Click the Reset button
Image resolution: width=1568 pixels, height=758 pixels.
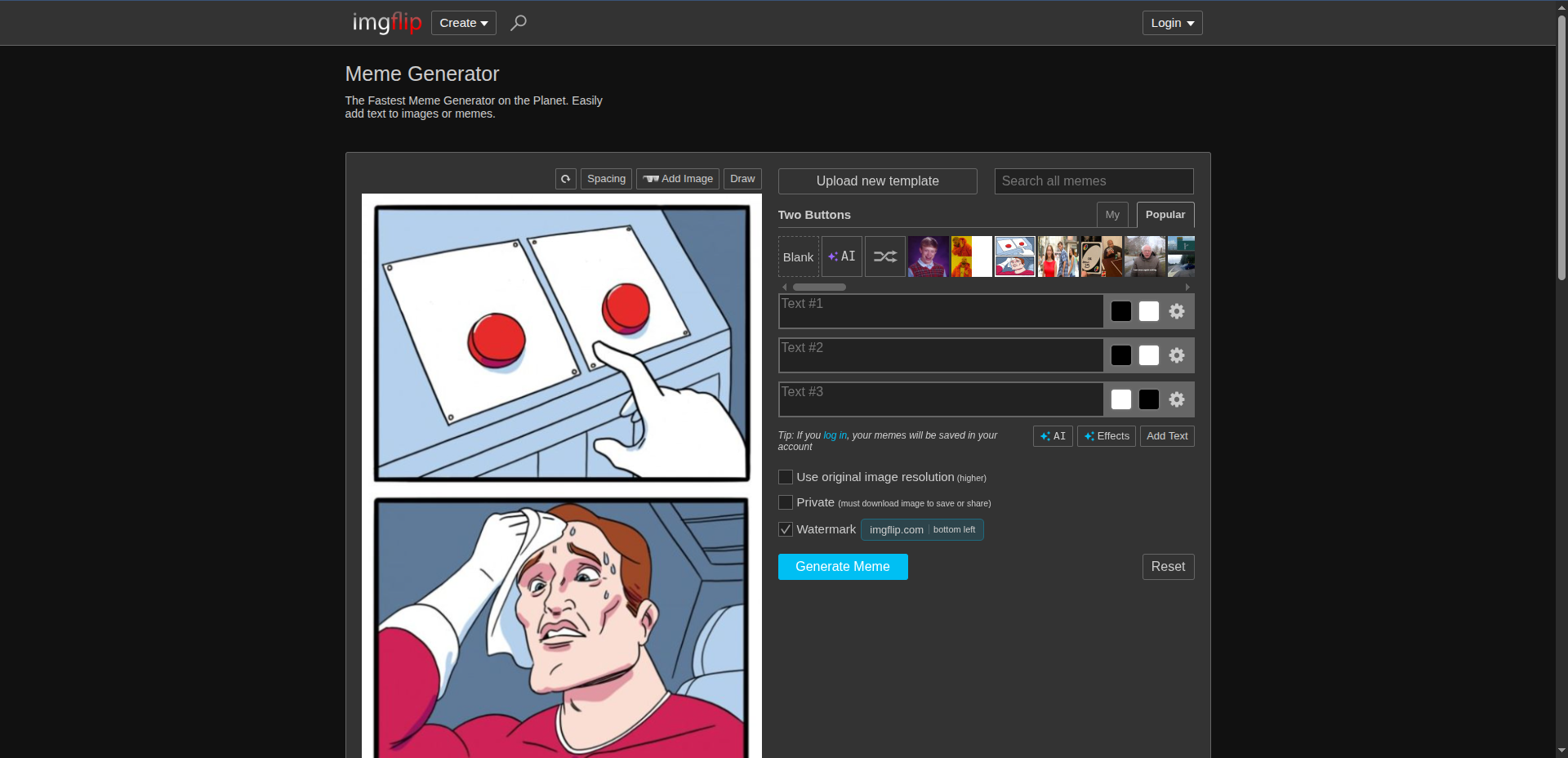point(1168,567)
